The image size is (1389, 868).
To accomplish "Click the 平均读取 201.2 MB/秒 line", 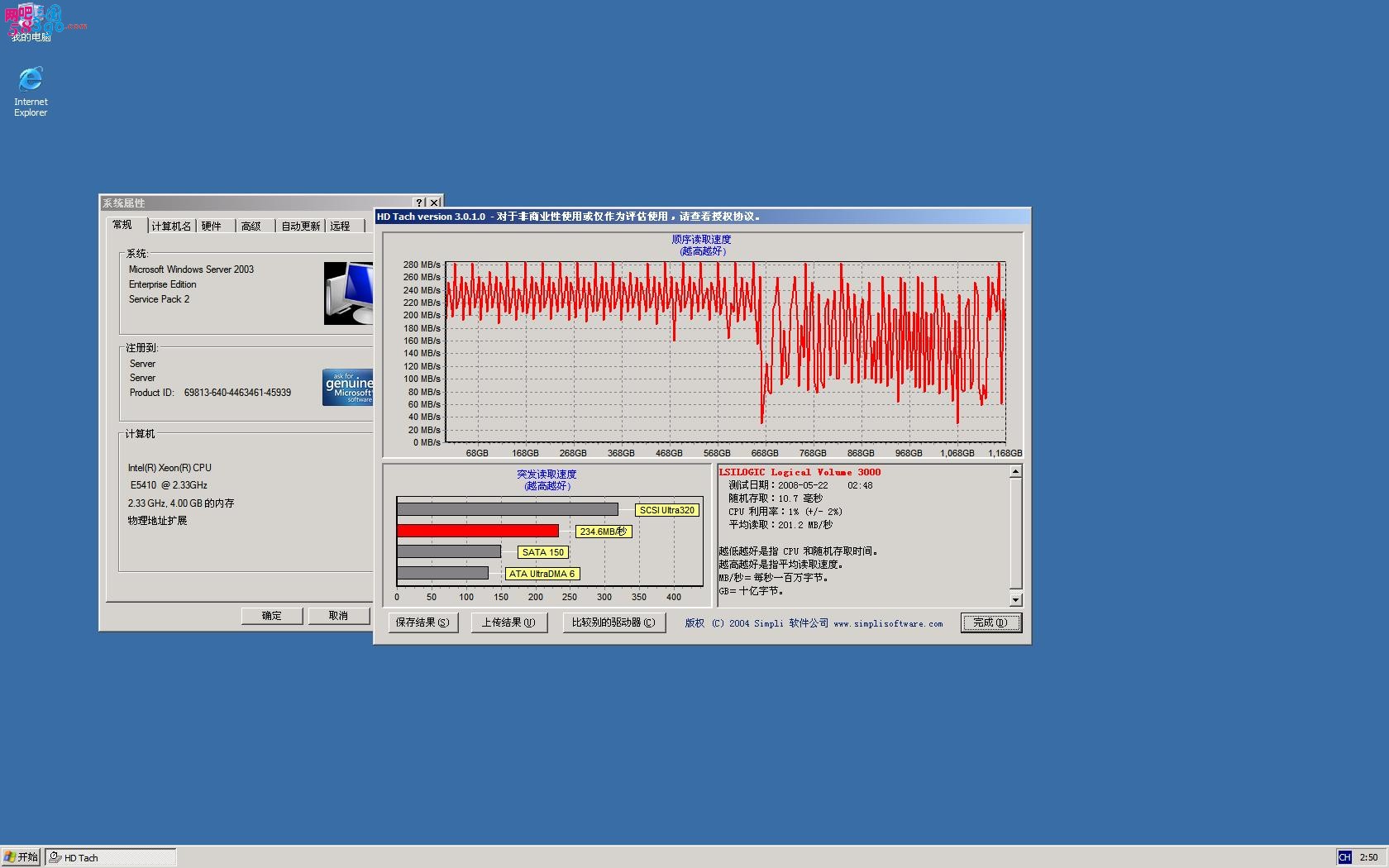I will pos(780,525).
